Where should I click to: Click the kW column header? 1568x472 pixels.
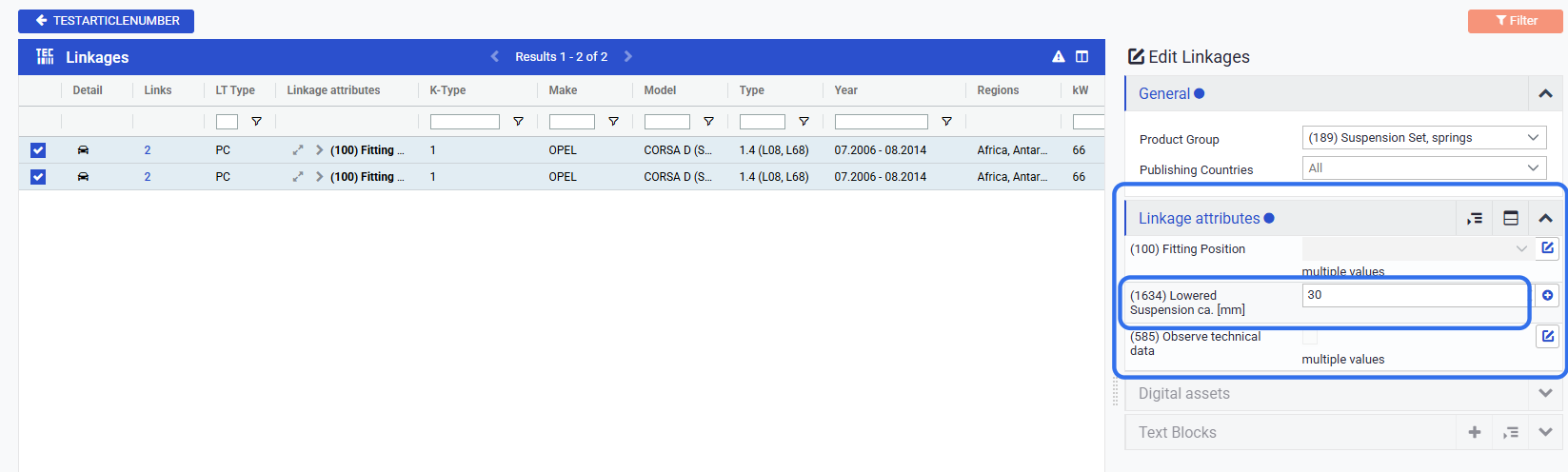[x=1081, y=90]
